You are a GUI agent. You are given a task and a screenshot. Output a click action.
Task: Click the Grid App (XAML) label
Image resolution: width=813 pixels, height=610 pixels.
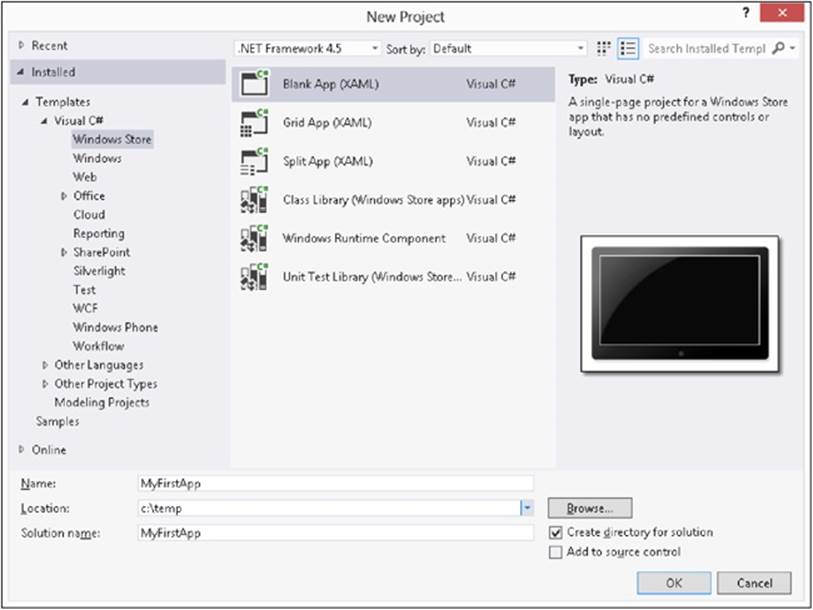(x=327, y=122)
